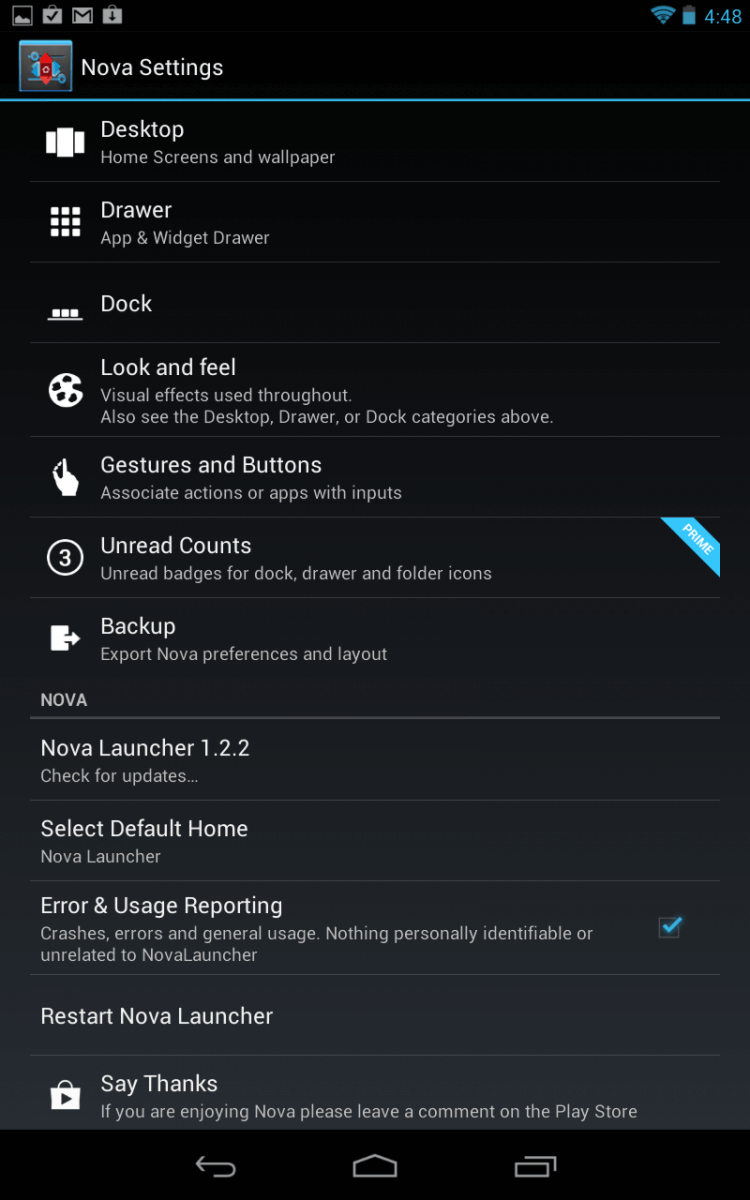Tap the Android back navigation button
This screenshot has width=750, height=1200.
pyautogui.click(x=215, y=1166)
